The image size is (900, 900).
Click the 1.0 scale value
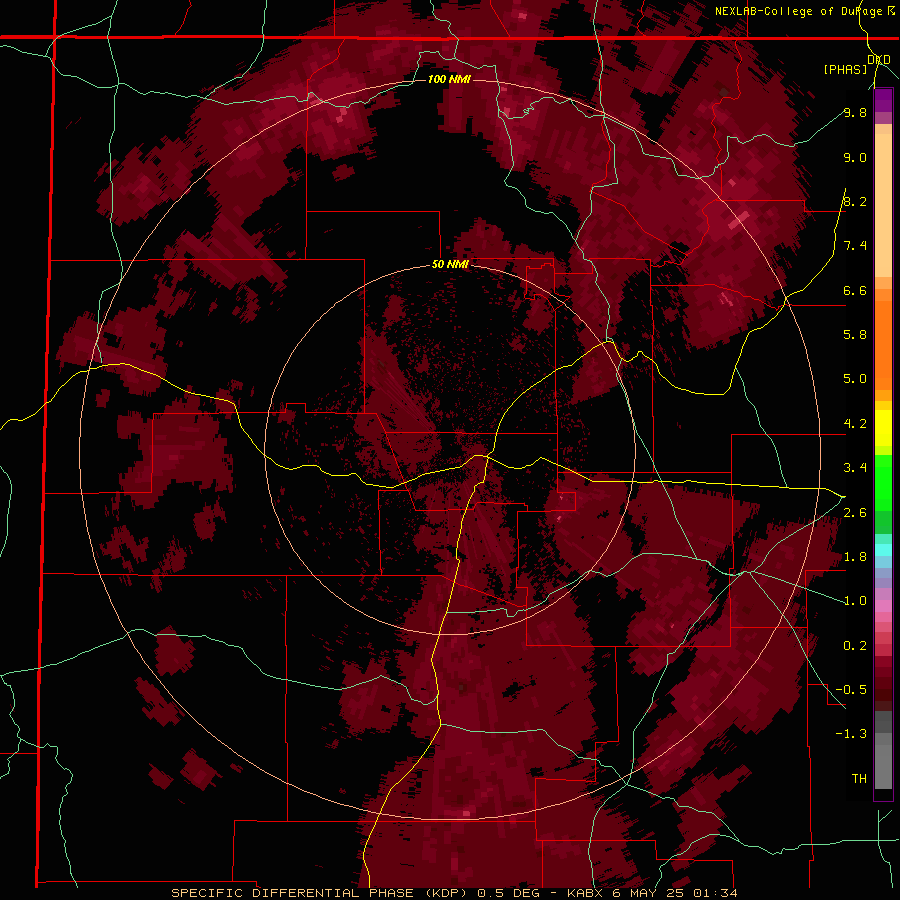[x=855, y=600]
